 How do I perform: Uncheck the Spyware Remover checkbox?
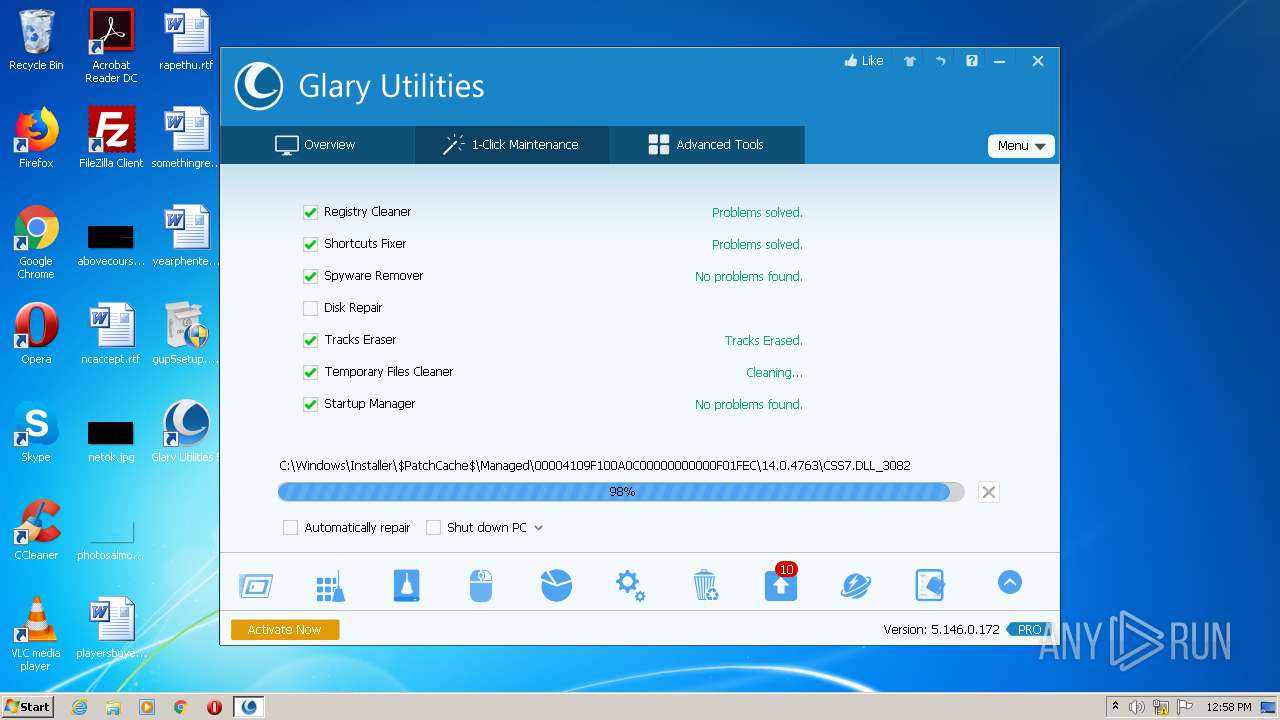point(310,276)
